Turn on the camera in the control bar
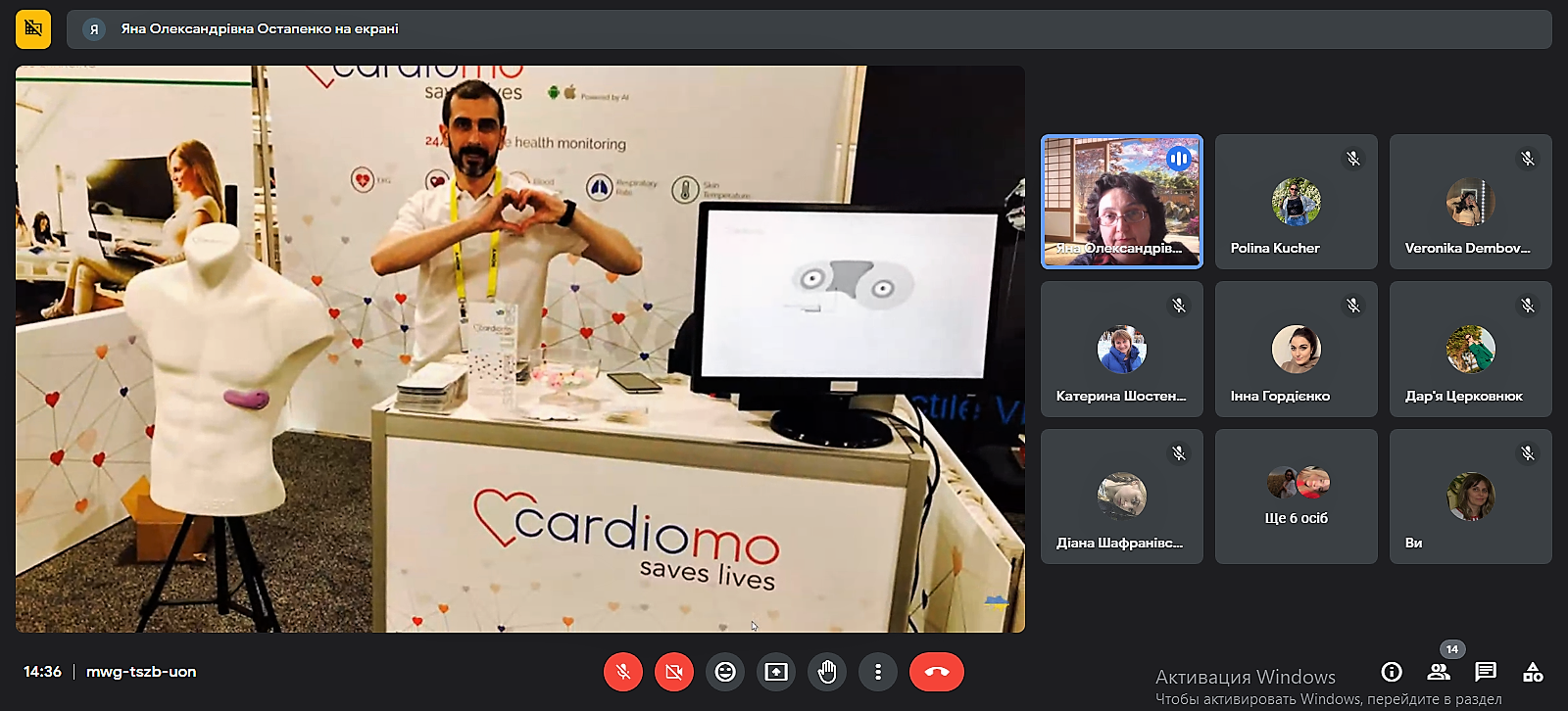 pos(674,672)
